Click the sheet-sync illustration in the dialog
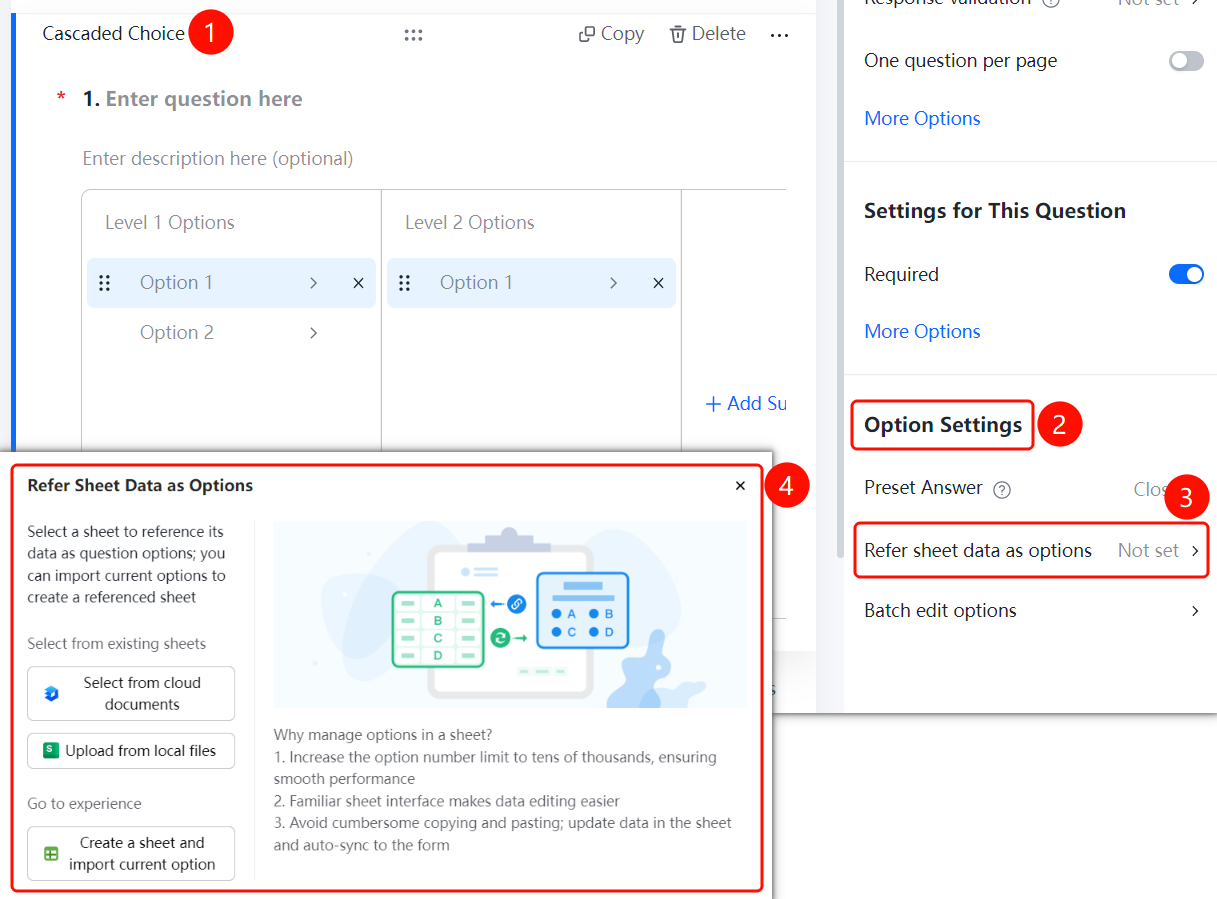Screen dimensions: 1217x899 [x=510, y=614]
